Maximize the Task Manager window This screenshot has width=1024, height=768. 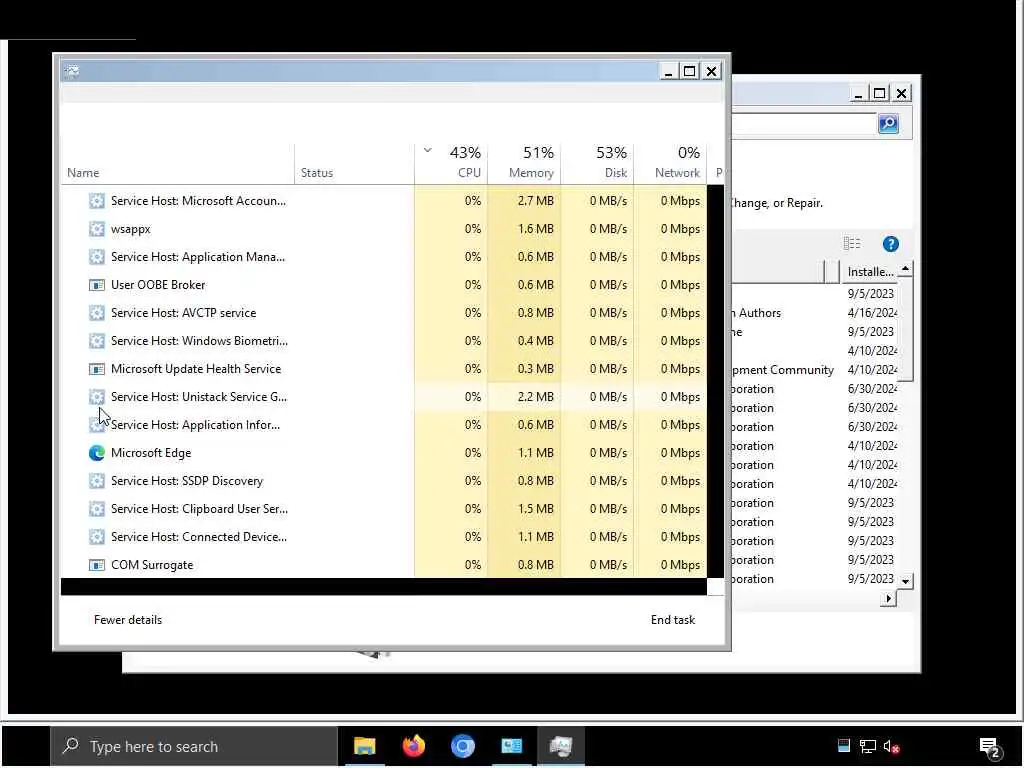coord(690,71)
